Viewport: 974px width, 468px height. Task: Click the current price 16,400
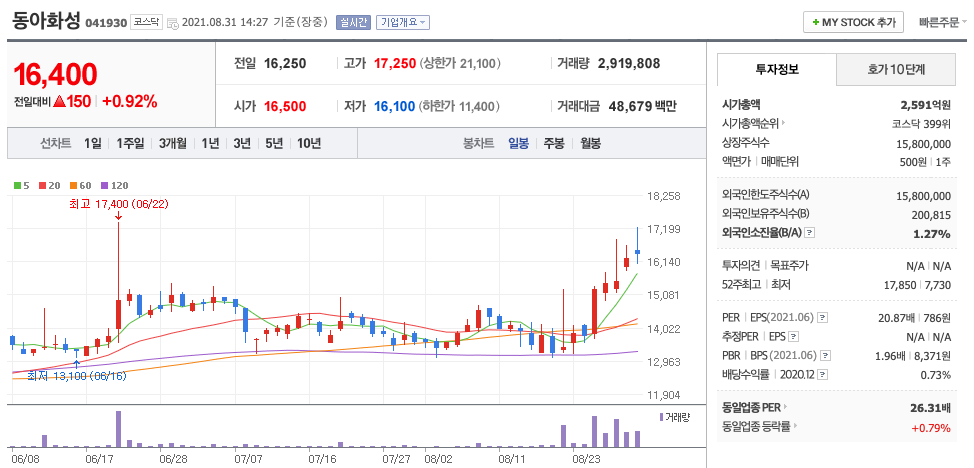coord(55,75)
